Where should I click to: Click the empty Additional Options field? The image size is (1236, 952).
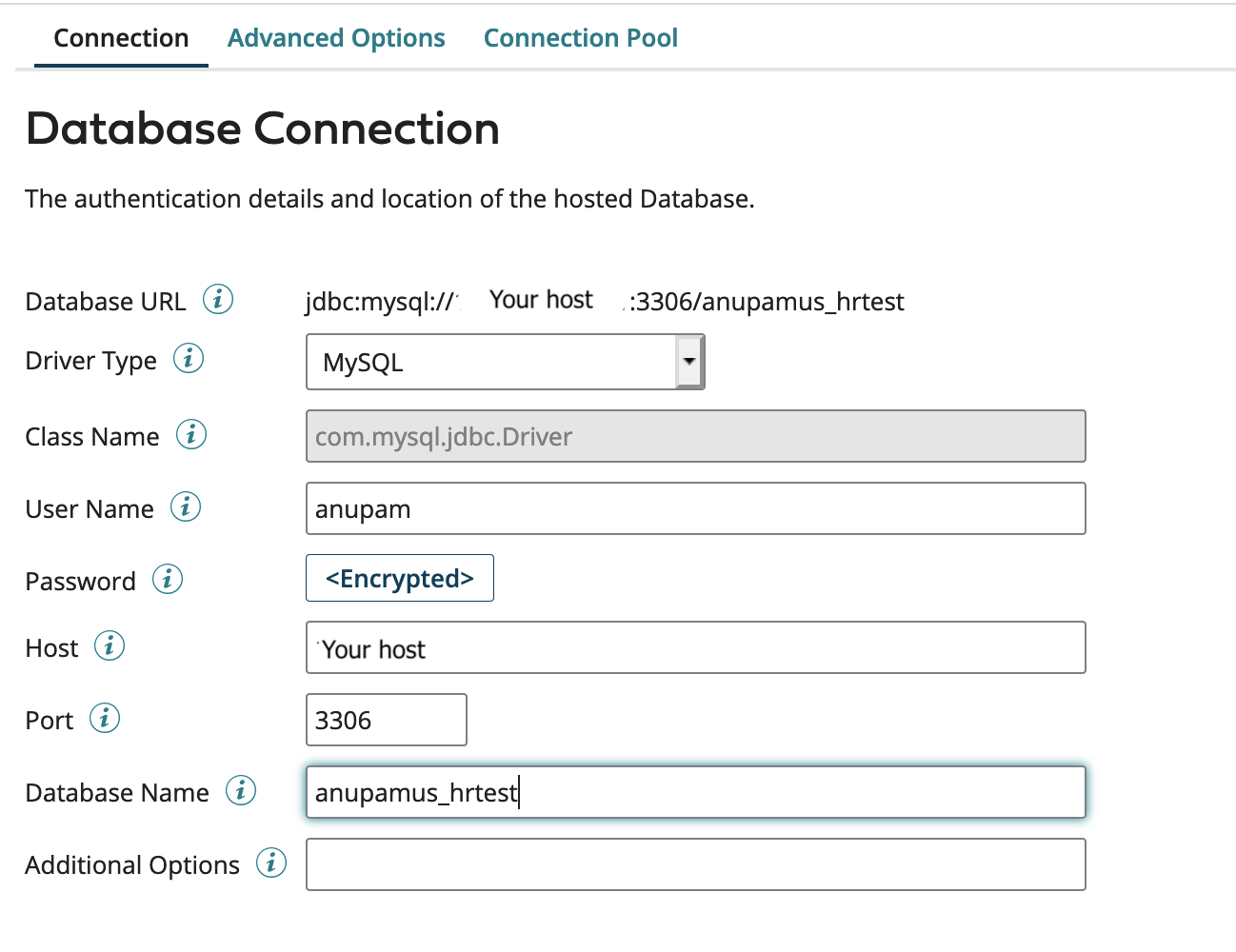[x=696, y=864]
